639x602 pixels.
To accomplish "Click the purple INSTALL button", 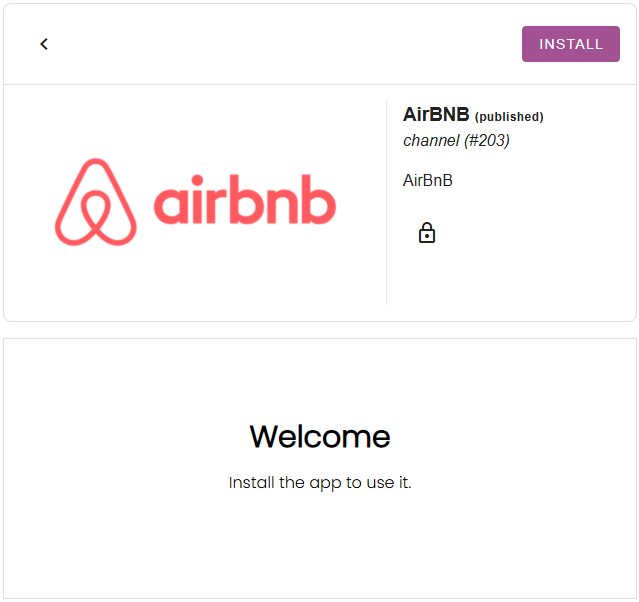I will point(571,44).
